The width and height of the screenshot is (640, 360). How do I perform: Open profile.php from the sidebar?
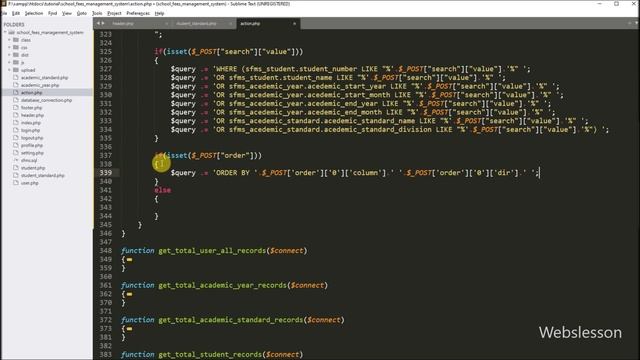coord(32,145)
